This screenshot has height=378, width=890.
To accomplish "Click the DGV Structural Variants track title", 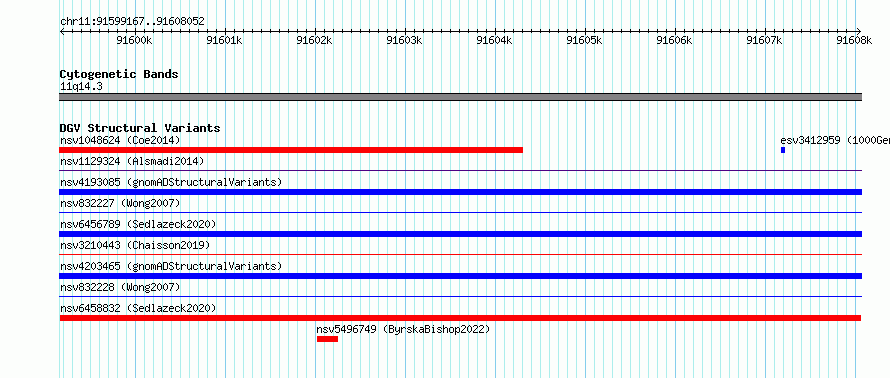I will [140, 128].
